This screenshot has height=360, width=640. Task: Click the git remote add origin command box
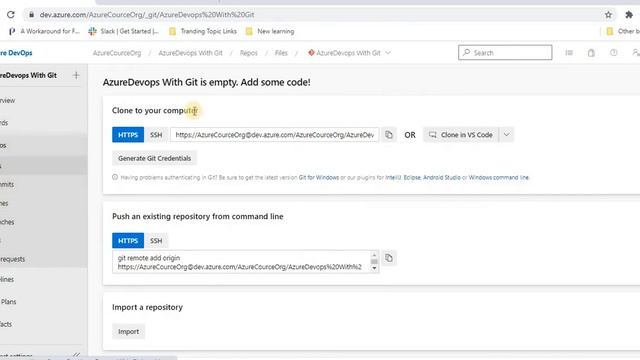click(x=242, y=262)
